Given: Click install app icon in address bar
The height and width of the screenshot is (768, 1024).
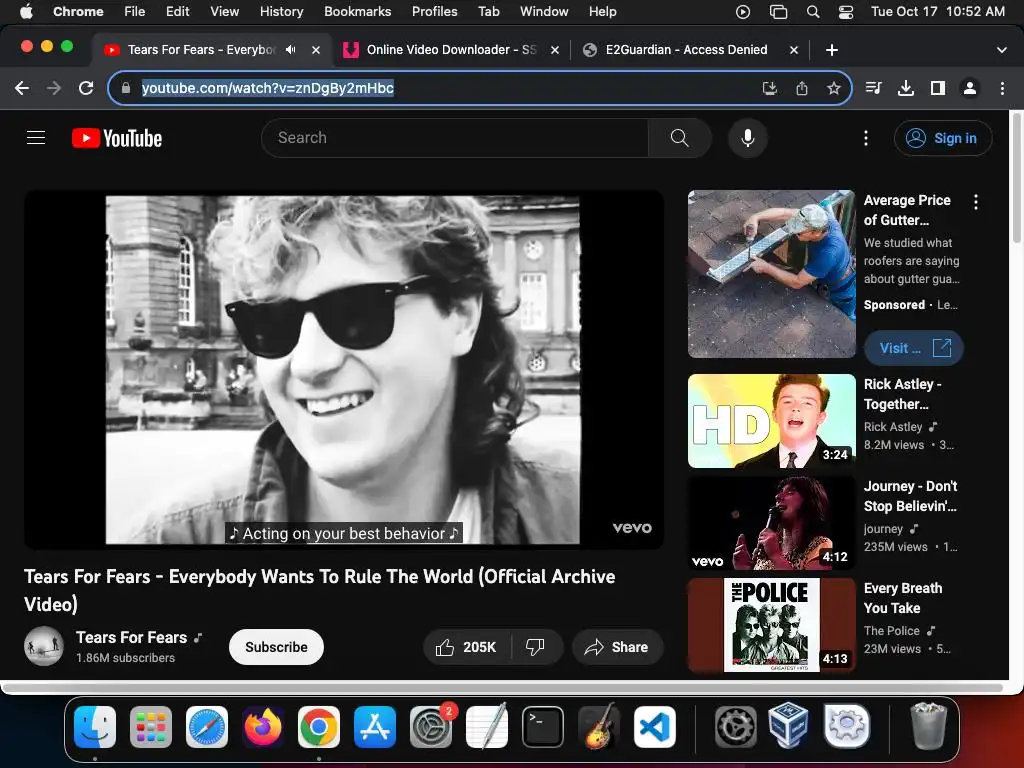Looking at the screenshot, I should 770,88.
